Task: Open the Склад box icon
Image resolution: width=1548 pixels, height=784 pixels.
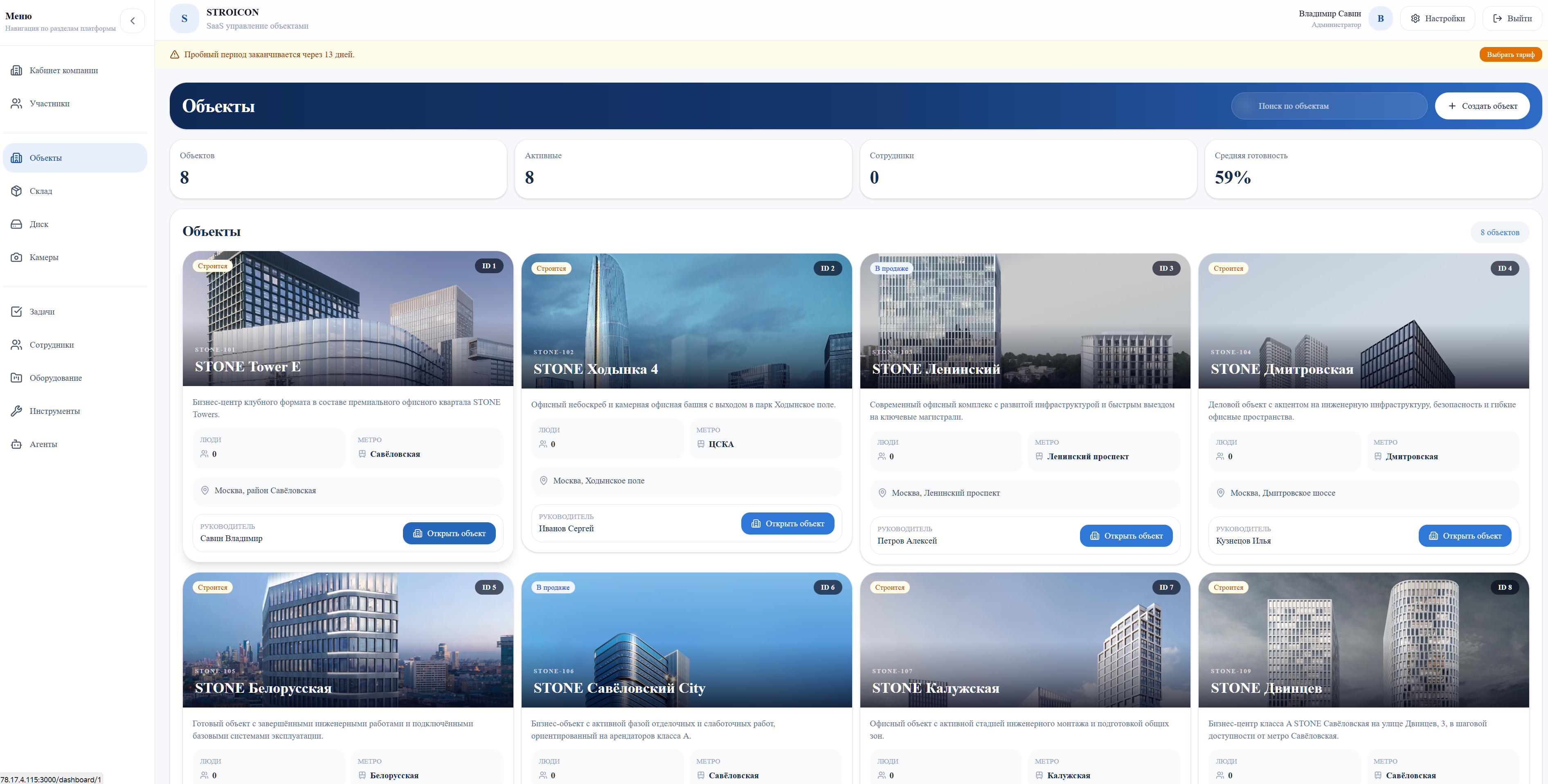Action: (x=17, y=191)
